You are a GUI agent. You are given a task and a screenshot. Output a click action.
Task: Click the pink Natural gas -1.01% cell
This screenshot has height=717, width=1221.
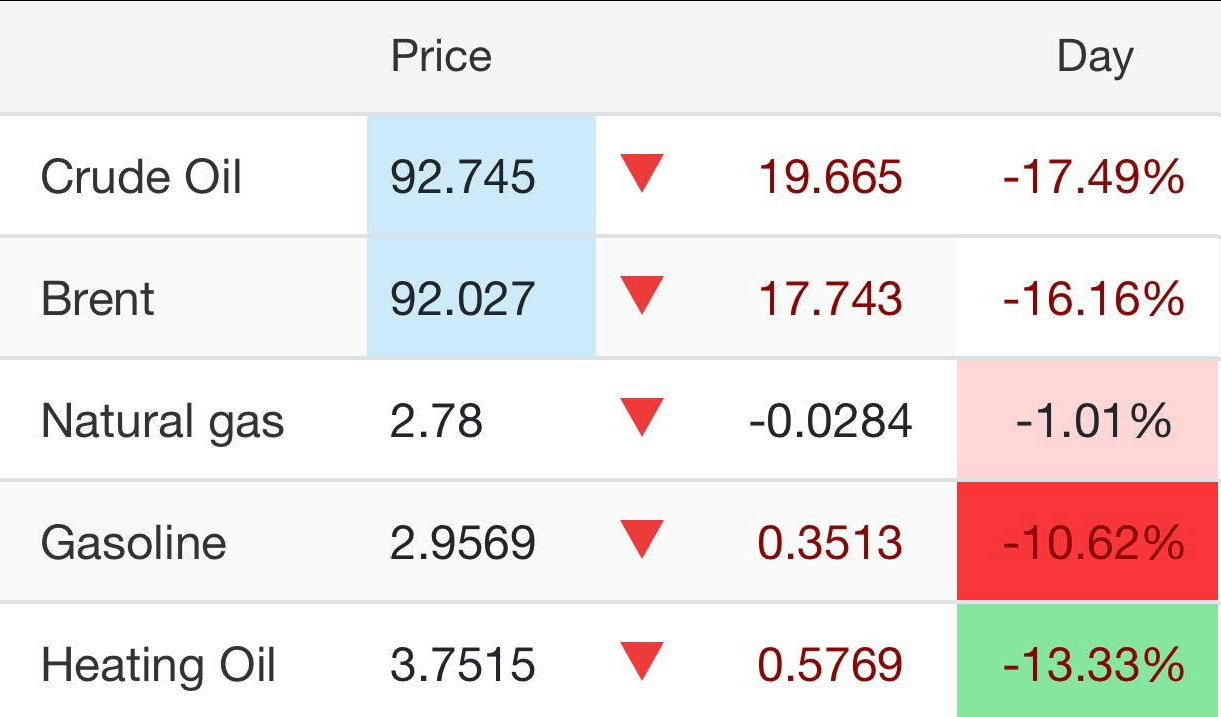1092,421
